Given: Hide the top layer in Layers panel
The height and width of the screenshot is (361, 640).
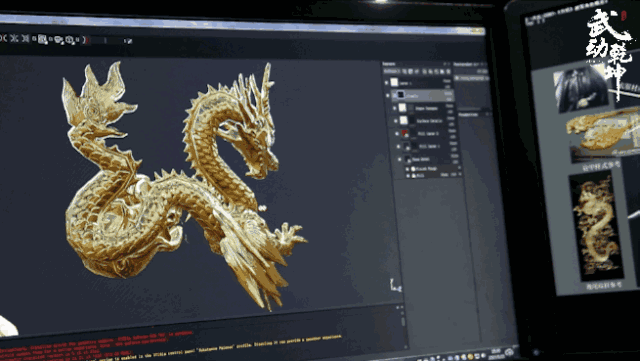Looking at the screenshot, I should (387, 83).
